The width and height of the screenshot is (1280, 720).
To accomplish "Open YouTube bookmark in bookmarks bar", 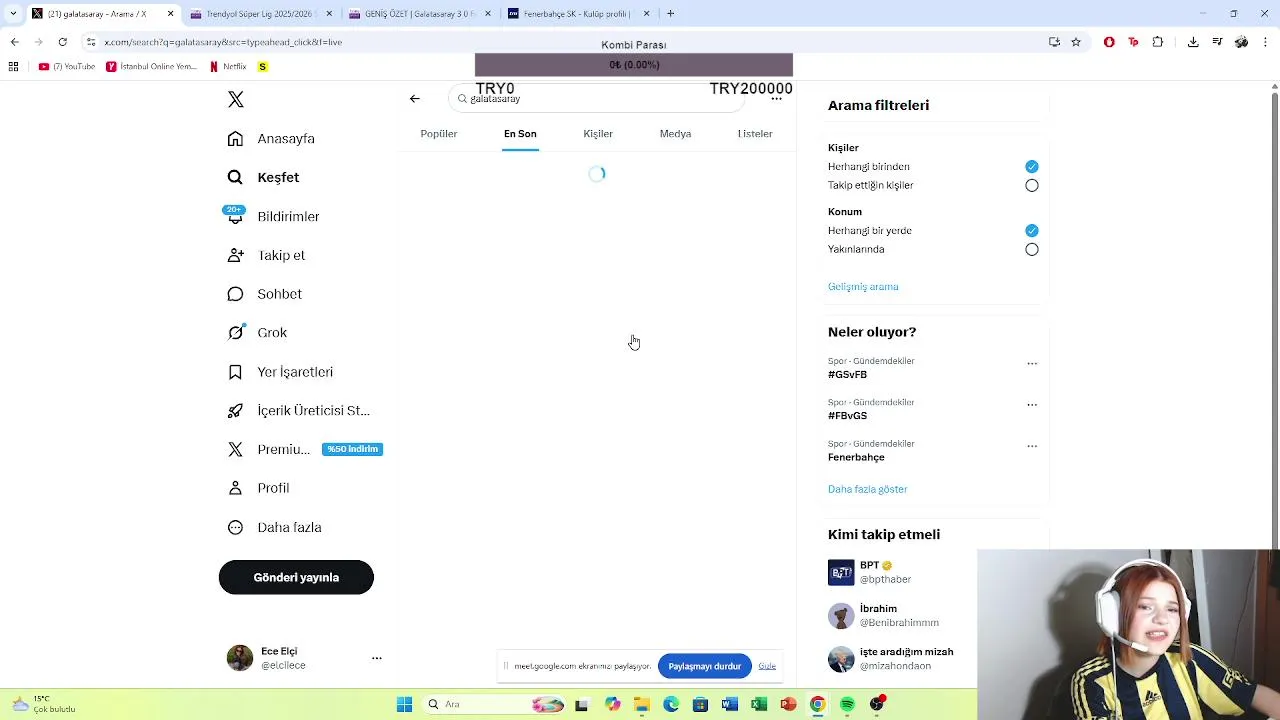I will pos(67,67).
